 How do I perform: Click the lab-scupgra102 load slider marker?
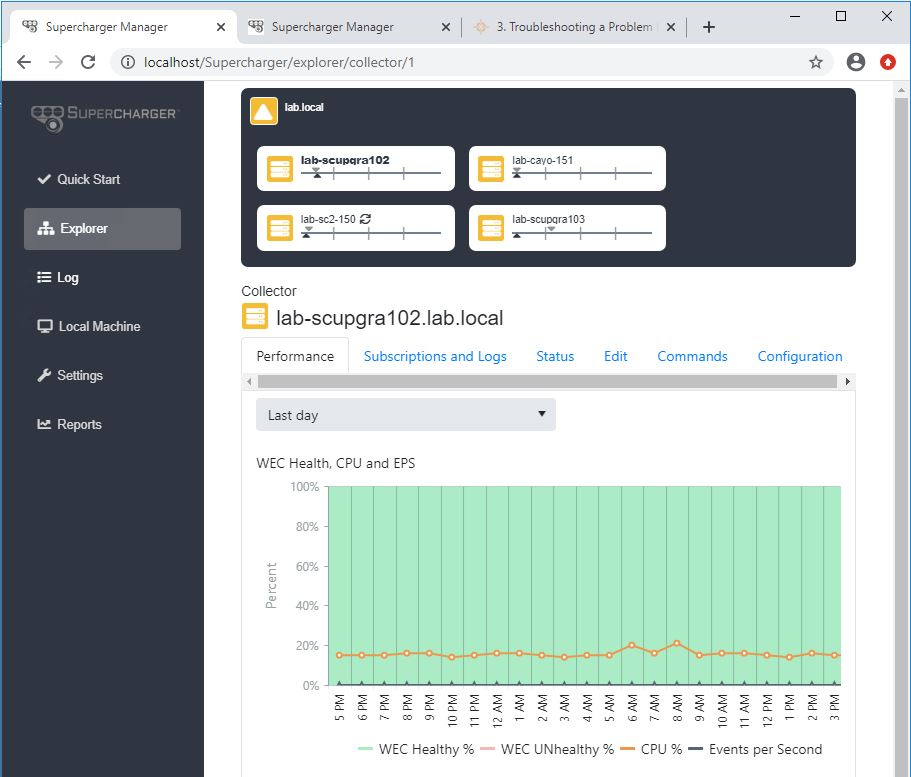[317, 173]
